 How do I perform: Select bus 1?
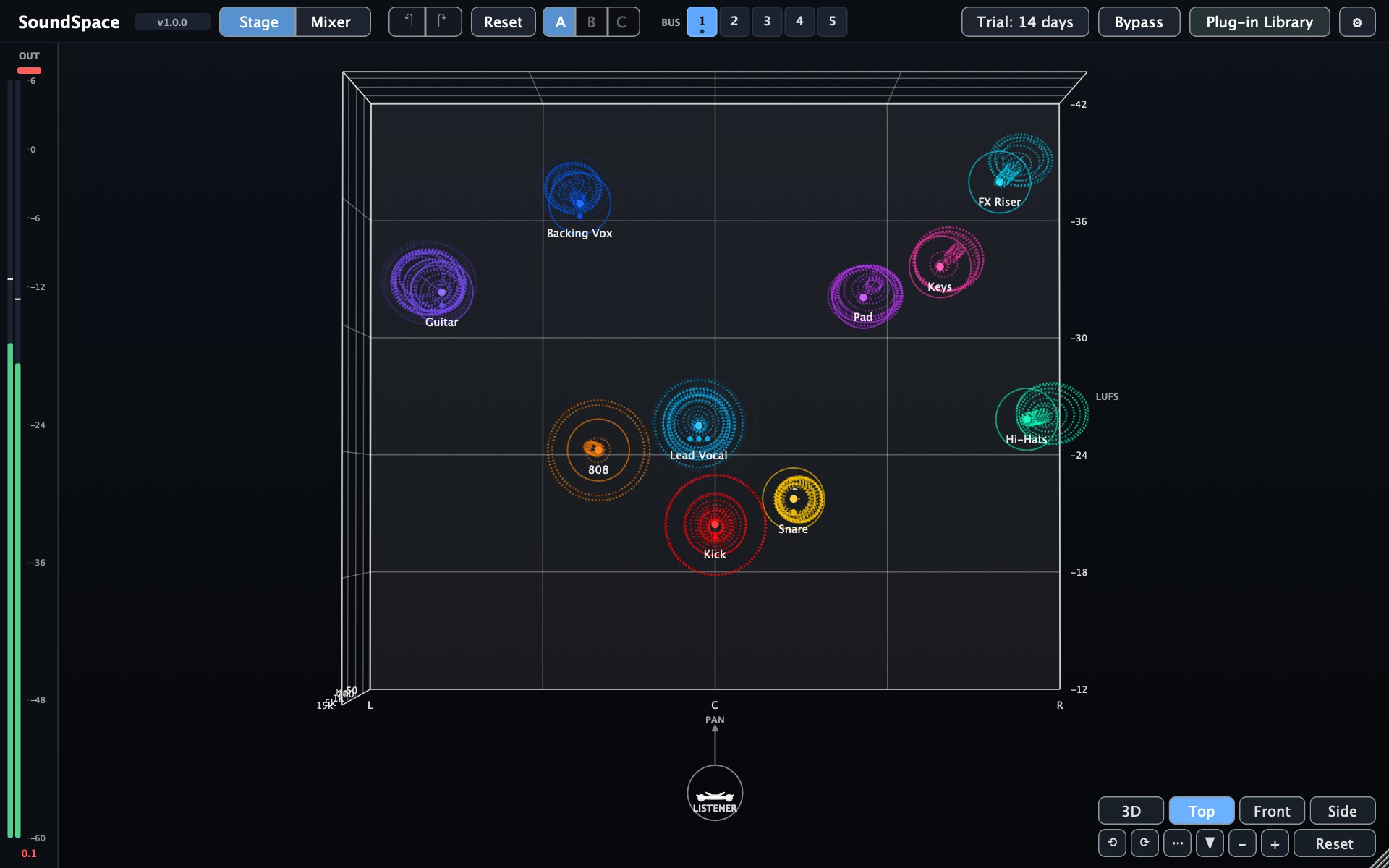pos(702,22)
